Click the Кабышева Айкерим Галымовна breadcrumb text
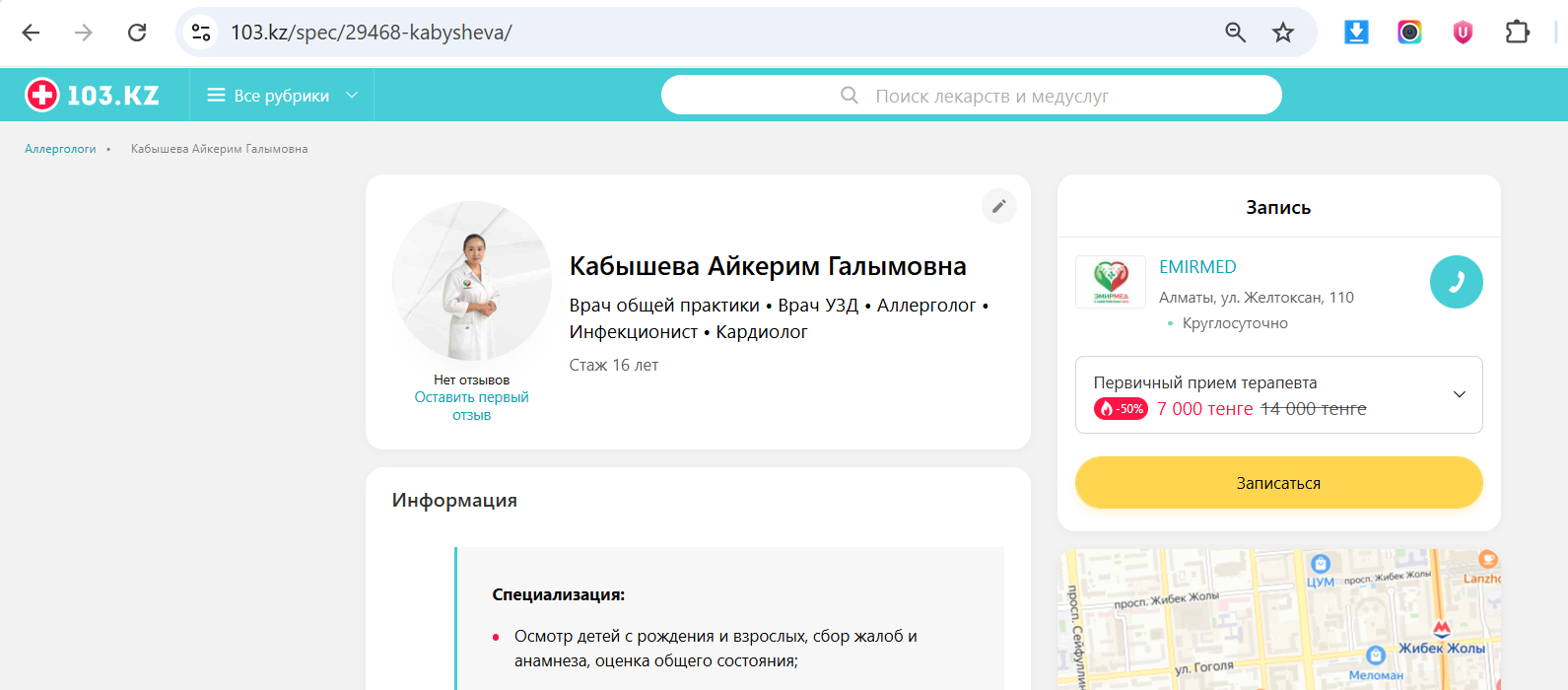The width and height of the screenshot is (1568, 690). point(219,149)
